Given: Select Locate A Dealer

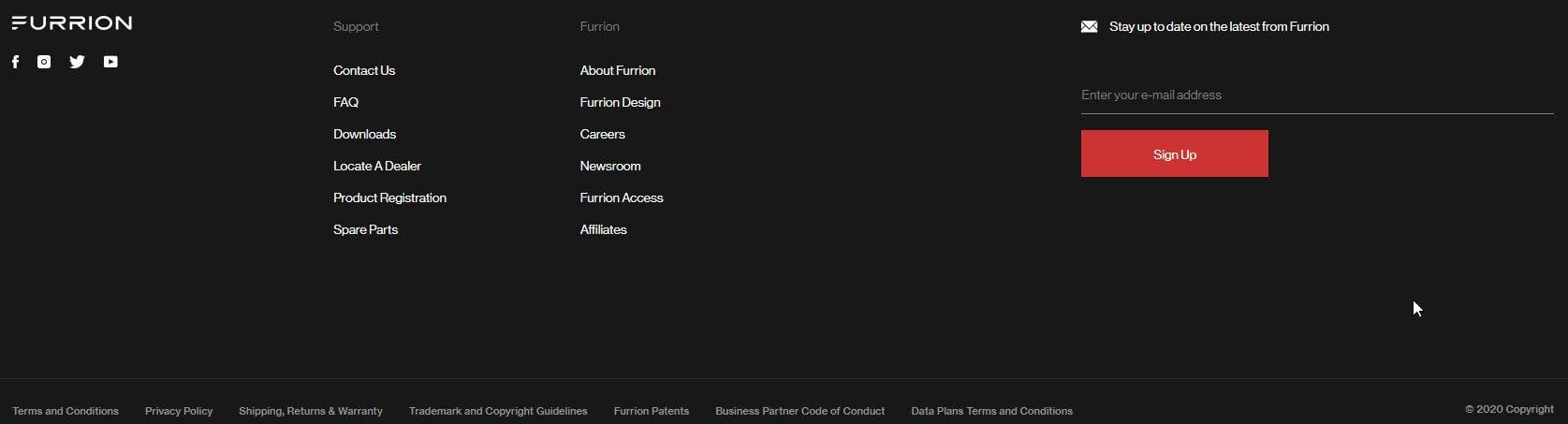Looking at the screenshot, I should coord(377,166).
